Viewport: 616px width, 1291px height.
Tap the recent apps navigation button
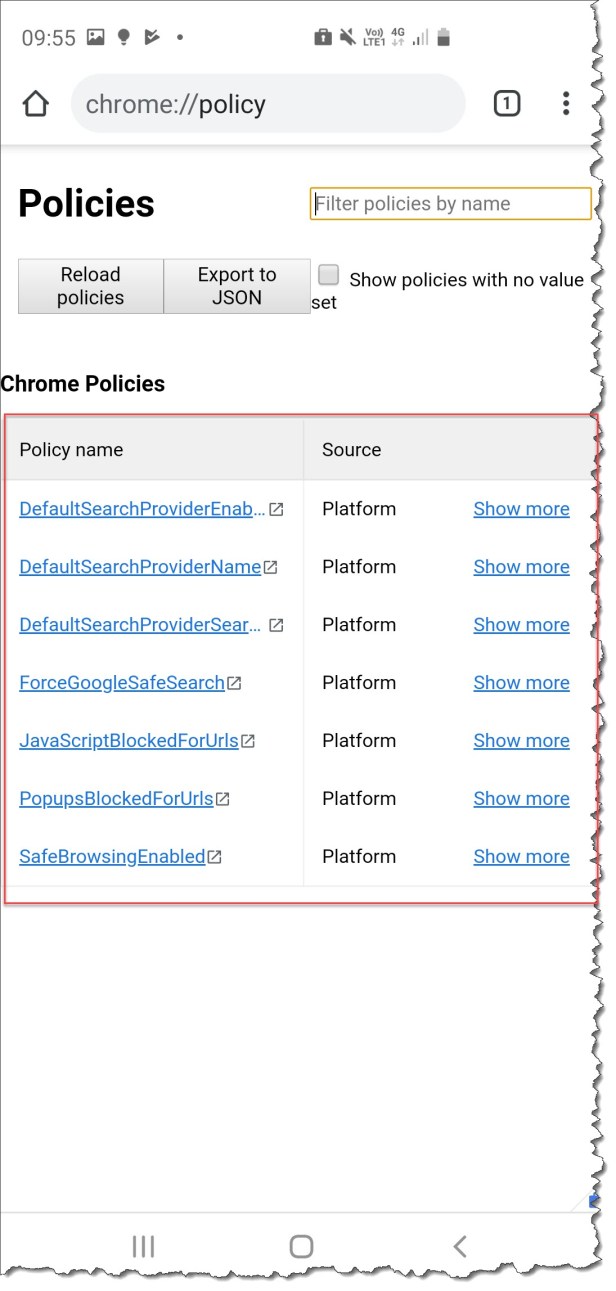(143, 1246)
